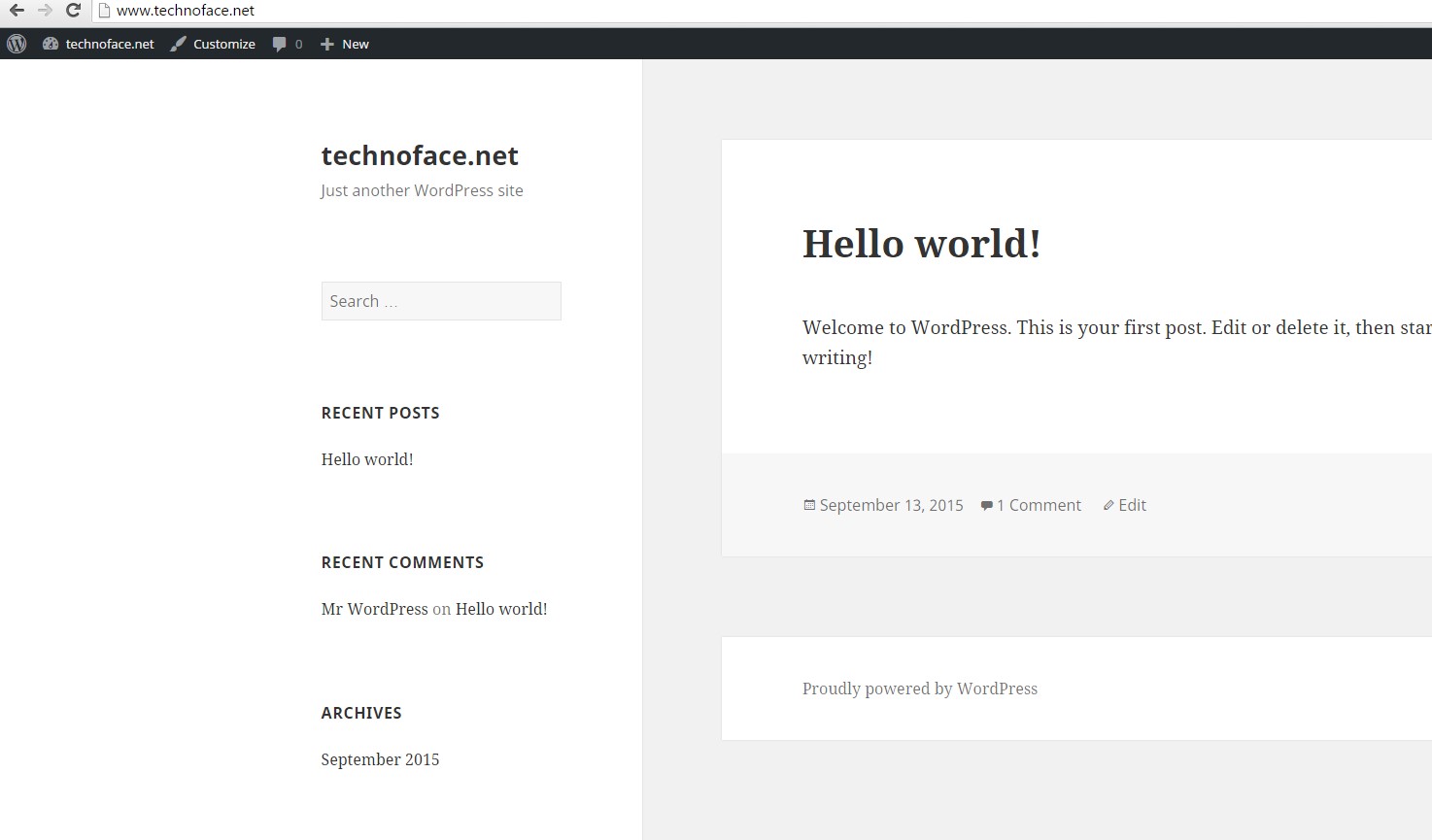This screenshot has height=840, width=1432.
Task: Open the Hello world! post title
Action: 922,243
